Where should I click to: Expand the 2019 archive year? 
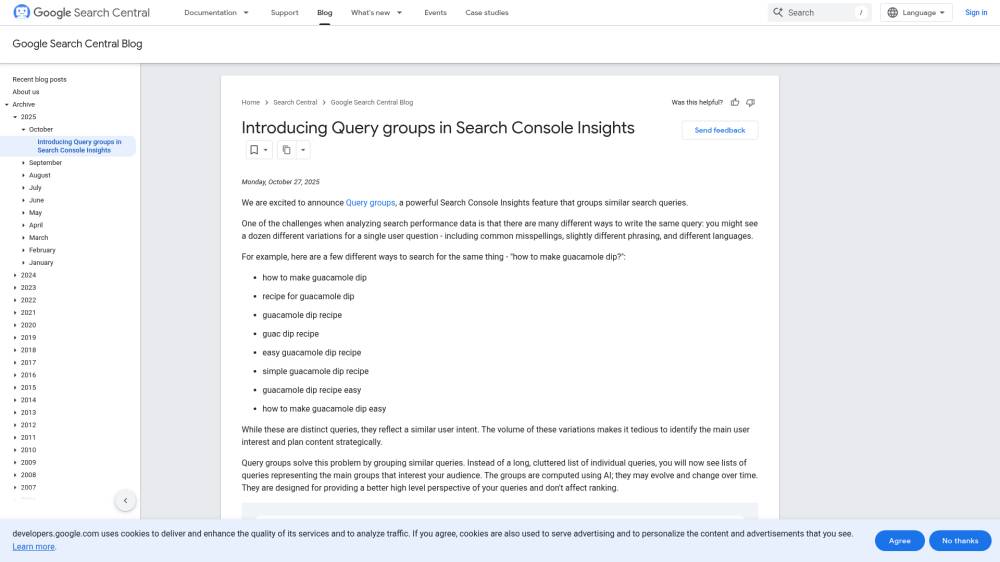tap(15, 337)
